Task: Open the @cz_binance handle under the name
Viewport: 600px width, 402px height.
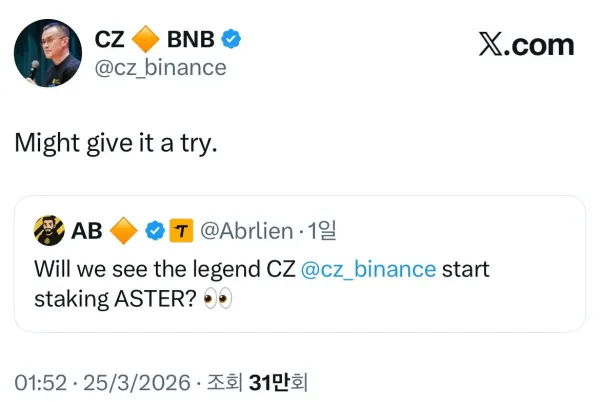Action: coord(160,67)
